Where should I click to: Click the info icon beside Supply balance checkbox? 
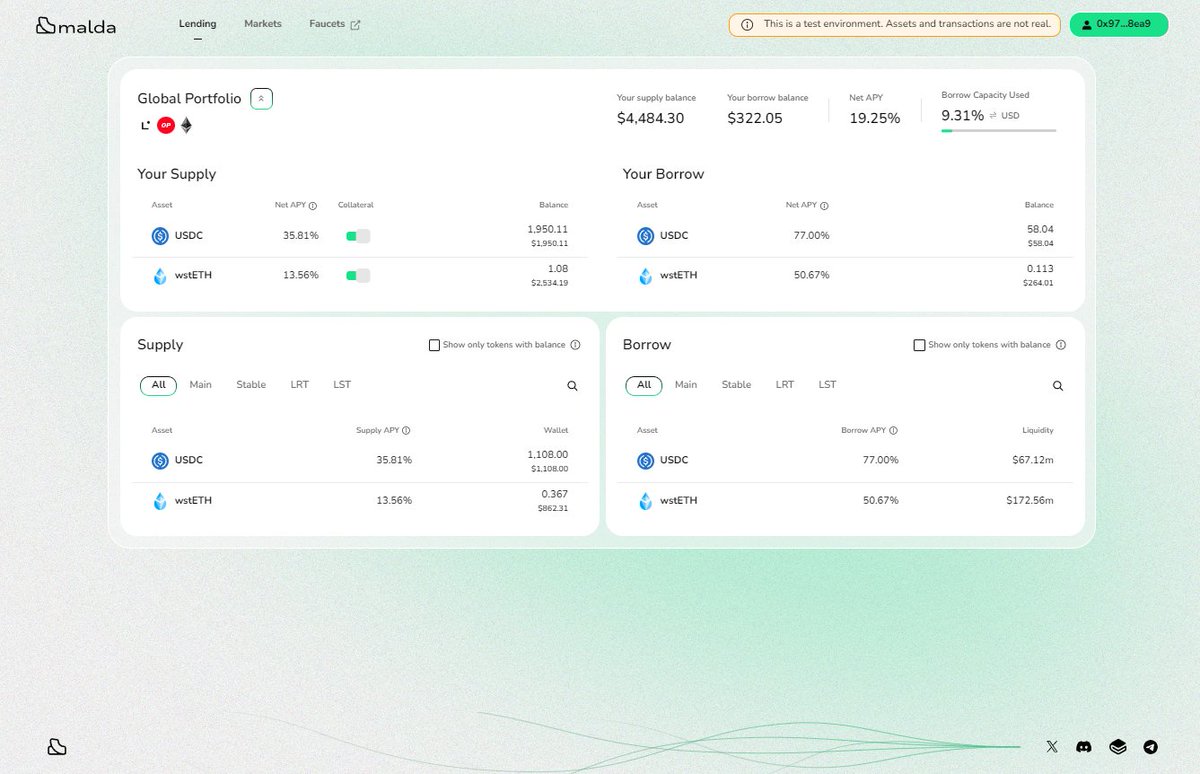click(x=575, y=345)
